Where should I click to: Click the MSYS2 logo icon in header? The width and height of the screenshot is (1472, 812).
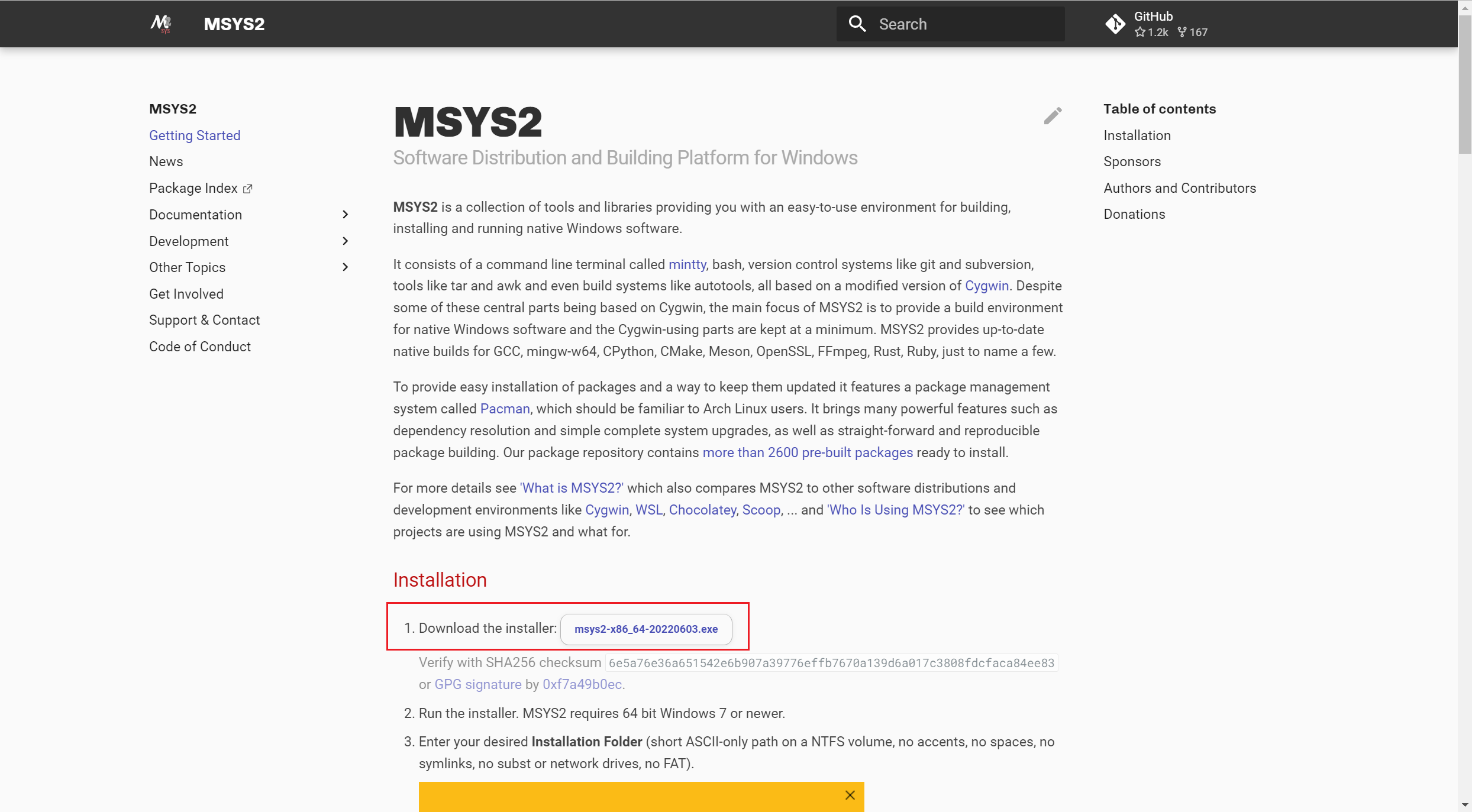161,24
